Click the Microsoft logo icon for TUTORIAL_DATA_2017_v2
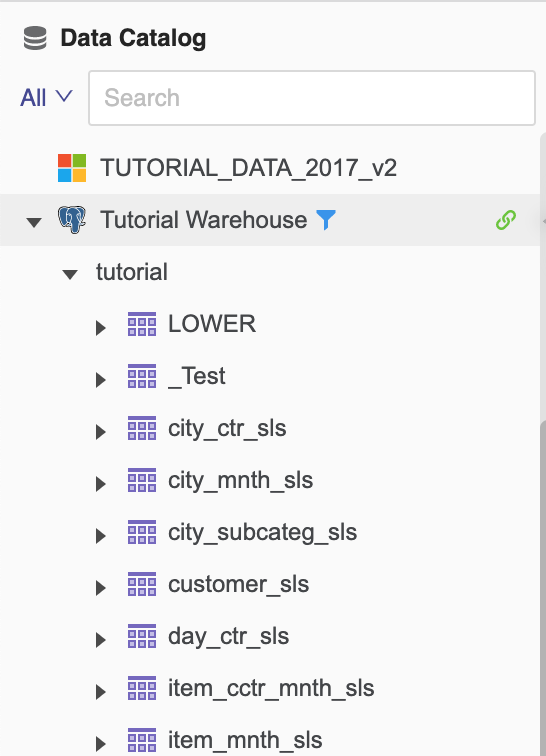546x756 pixels. click(x=72, y=168)
